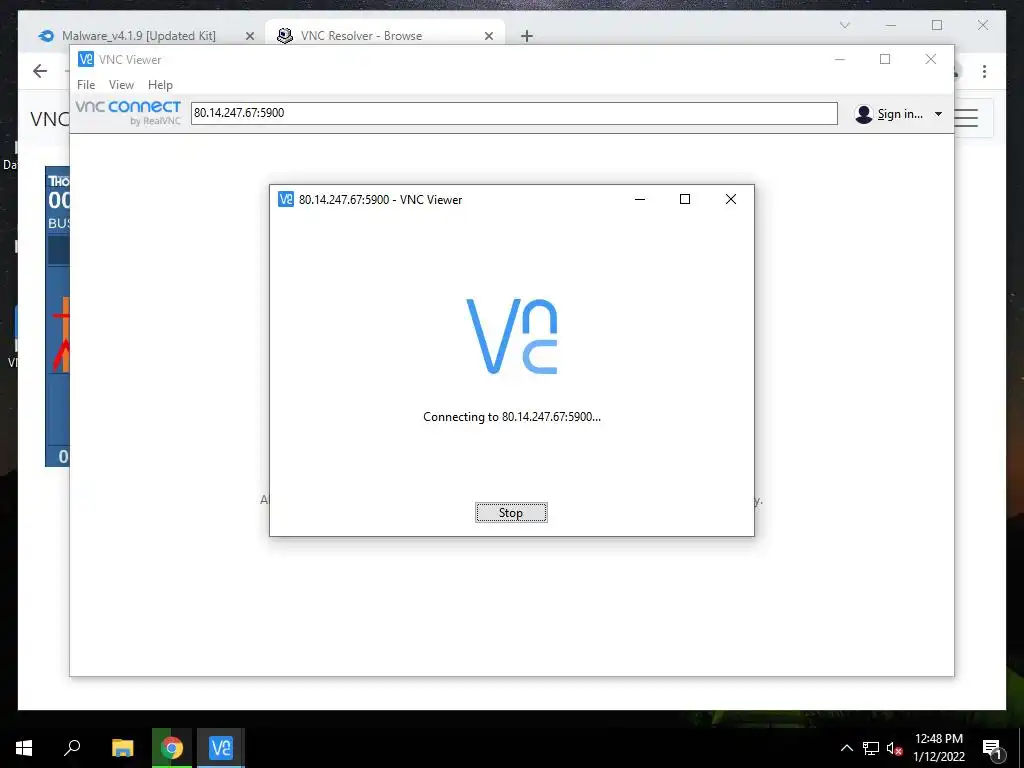Minimize the main VNC Viewer window

(x=840, y=59)
